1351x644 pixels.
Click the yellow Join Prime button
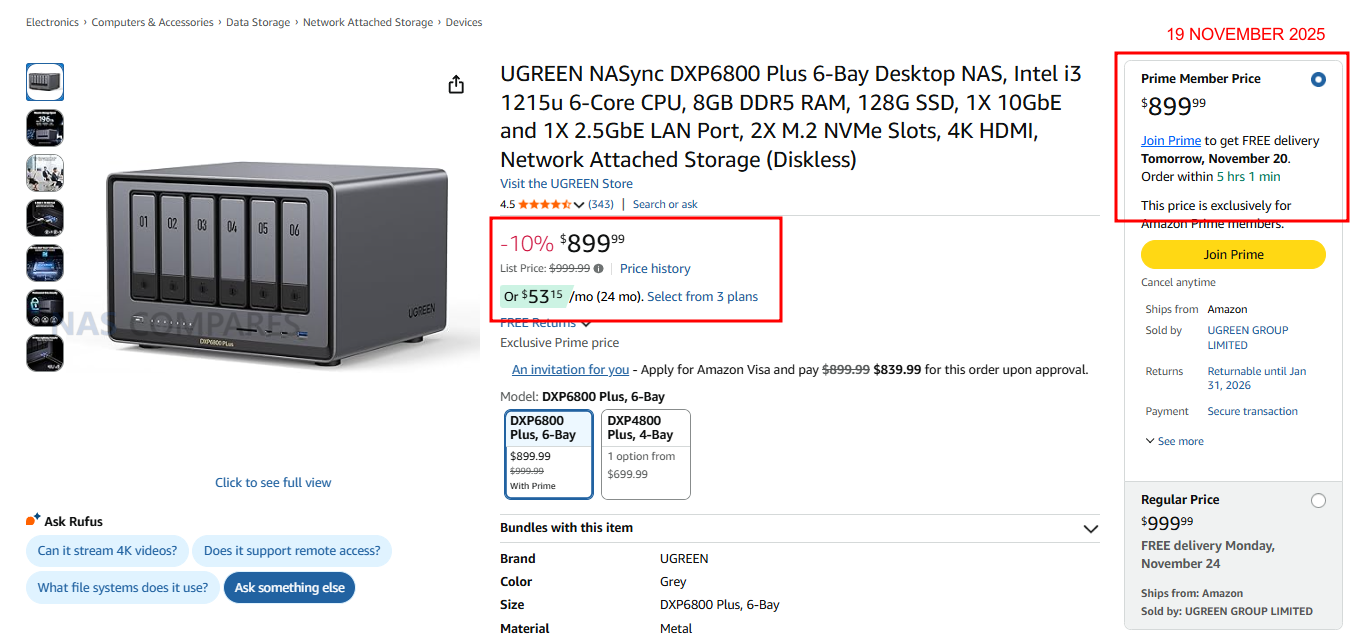pos(1232,255)
